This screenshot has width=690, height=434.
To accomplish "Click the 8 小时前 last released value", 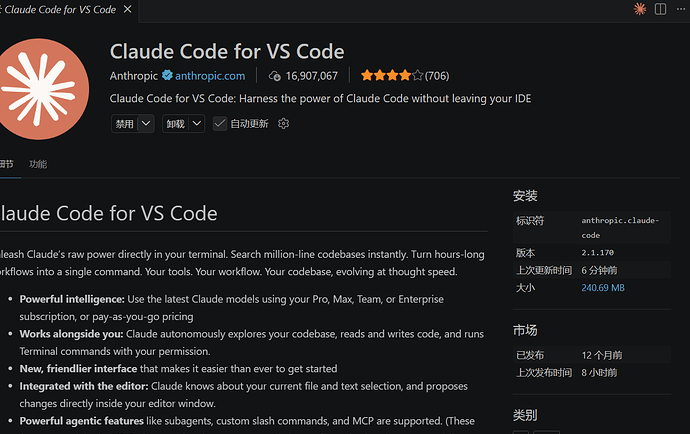I will click(x=599, y=373).
